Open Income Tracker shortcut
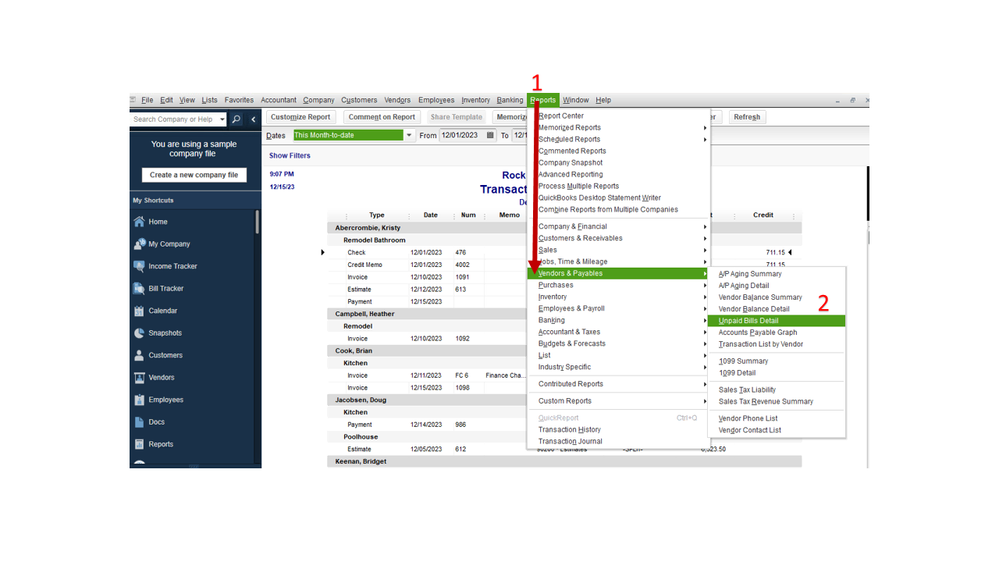 tap(172, 266)
